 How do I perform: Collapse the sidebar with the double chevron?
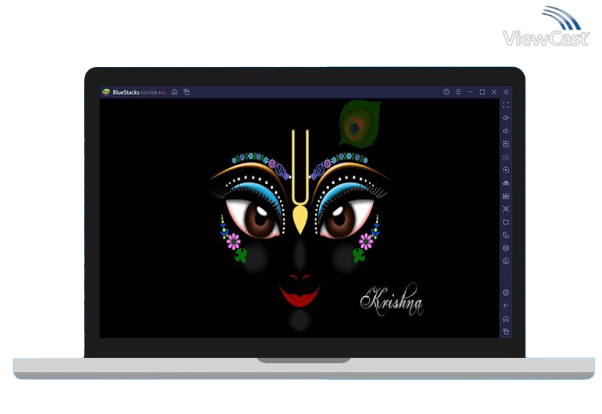click(x=506, y=92)
